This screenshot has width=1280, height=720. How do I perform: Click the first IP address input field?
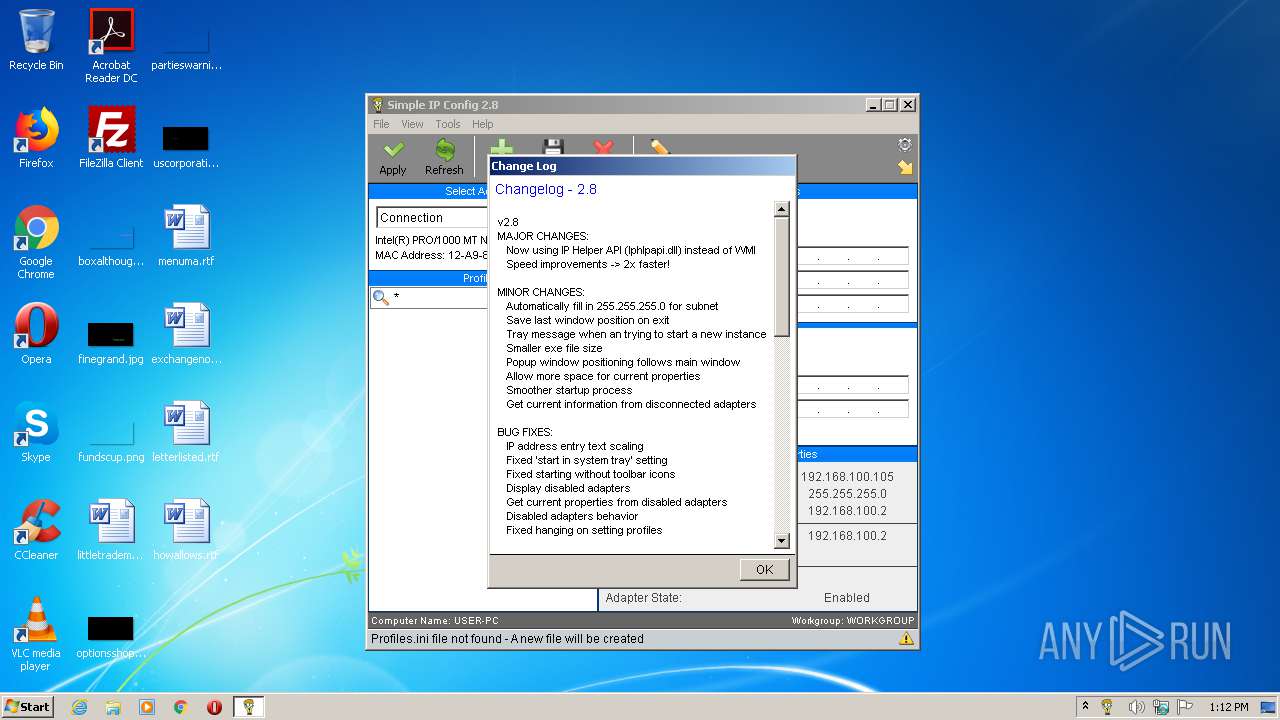pyautogui.click(x=853, y=256)
